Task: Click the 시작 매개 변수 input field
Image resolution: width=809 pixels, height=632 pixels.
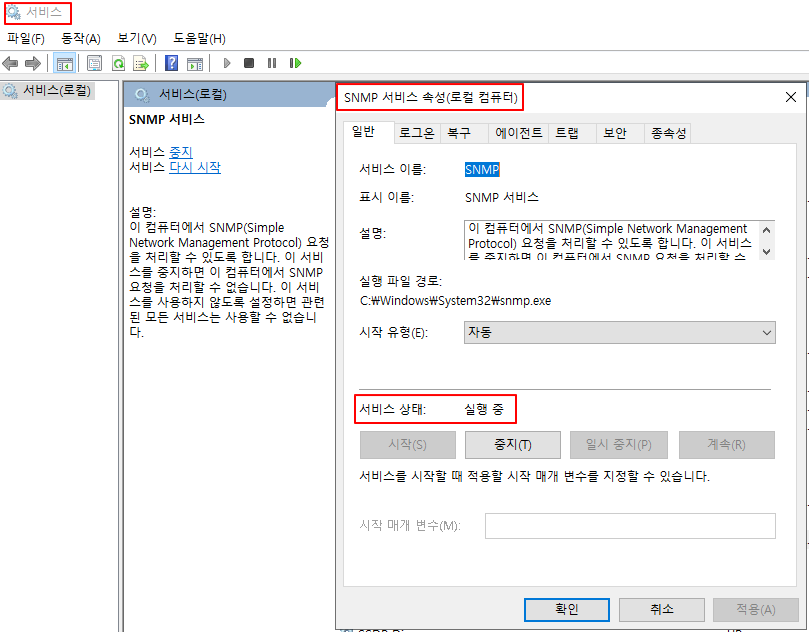Action: click(x=630, y=526)
